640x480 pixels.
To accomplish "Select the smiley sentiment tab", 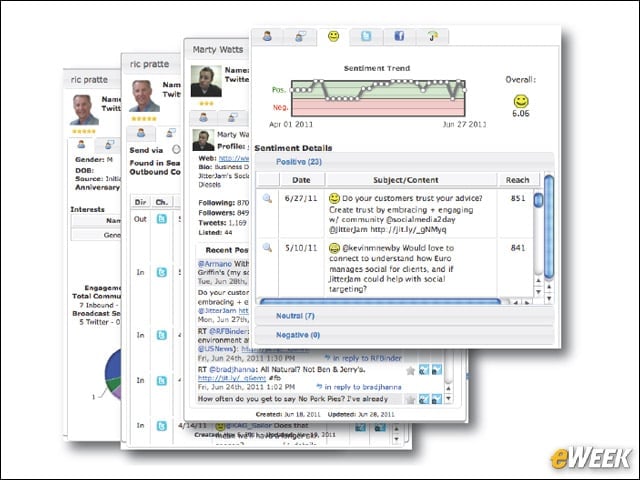I will pyautogui.click(x=333, y=36).
